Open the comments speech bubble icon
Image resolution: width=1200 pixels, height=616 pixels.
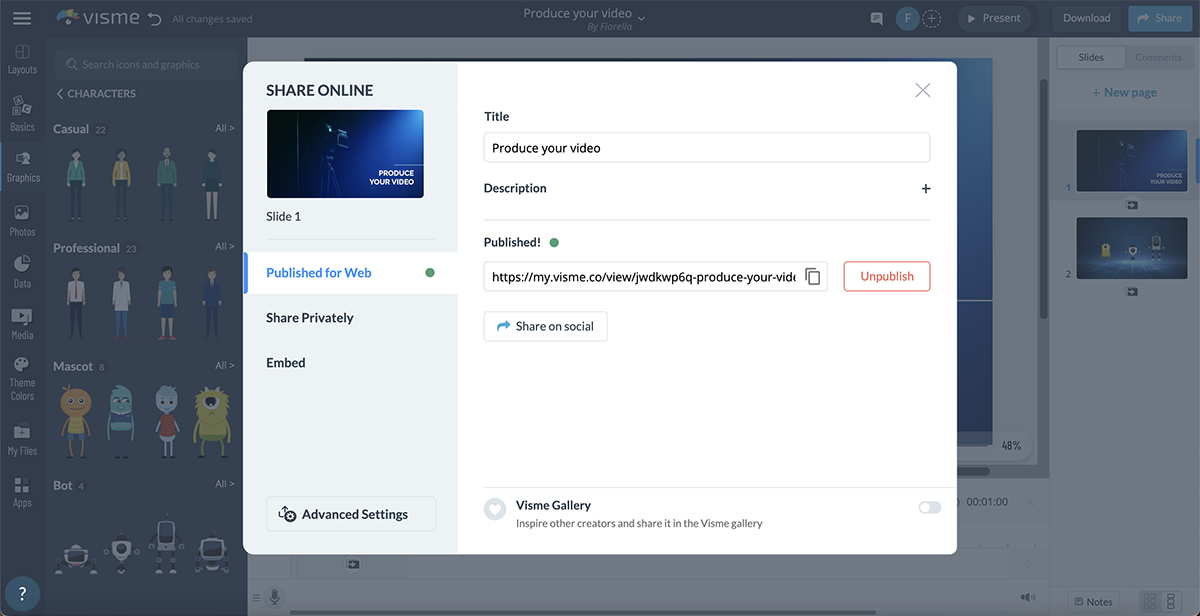coord(876,18)
